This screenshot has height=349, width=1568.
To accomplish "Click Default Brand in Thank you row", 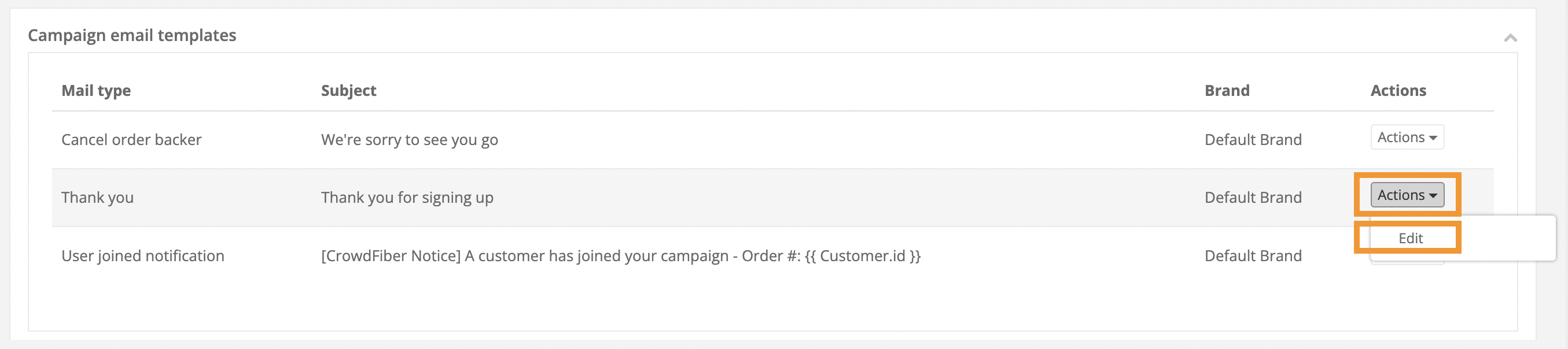I will [x=1253, y=198].
